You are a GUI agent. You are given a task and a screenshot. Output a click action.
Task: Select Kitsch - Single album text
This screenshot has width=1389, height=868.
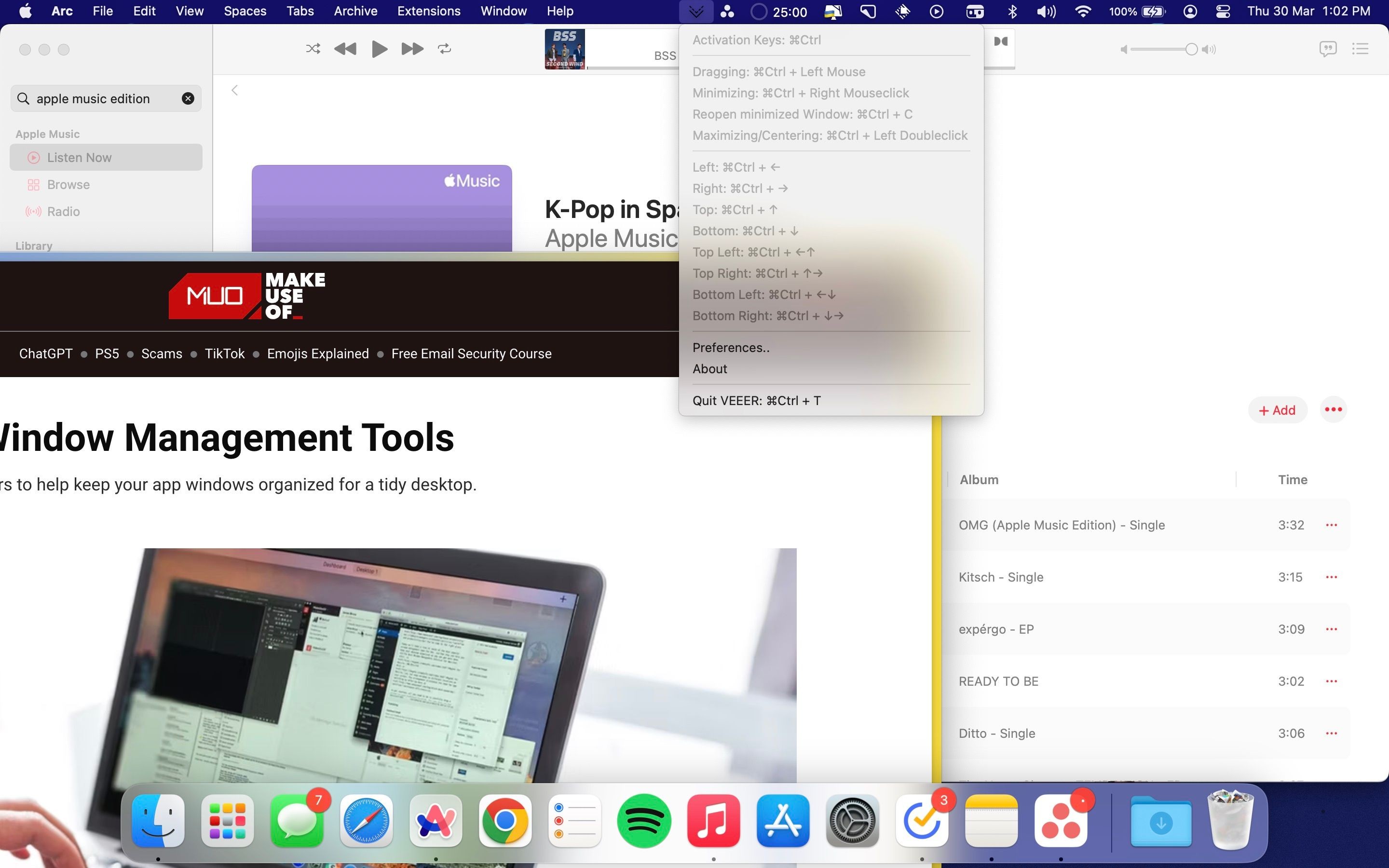pos(1000,577)
